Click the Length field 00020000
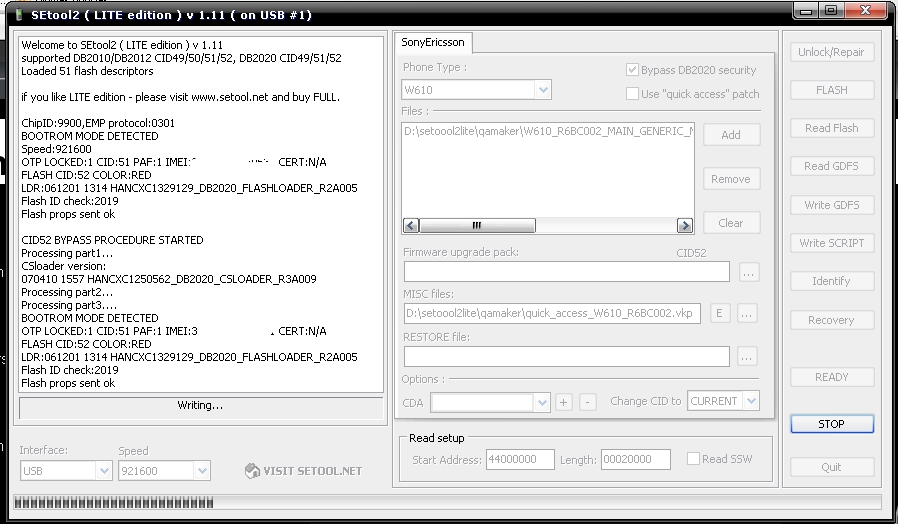898x524 pixels. [x=636, y=459]
